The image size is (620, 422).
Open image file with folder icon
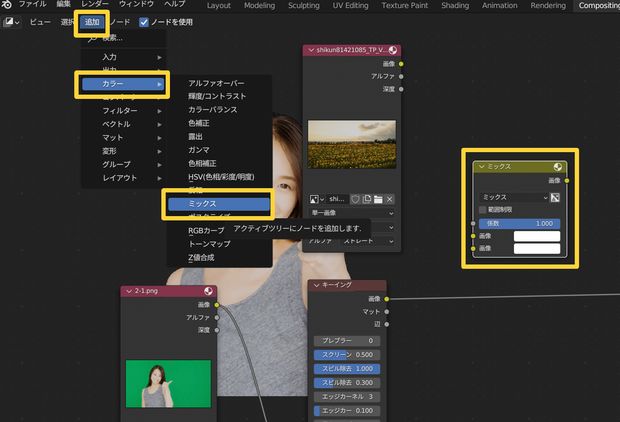(x=378, y=199)
